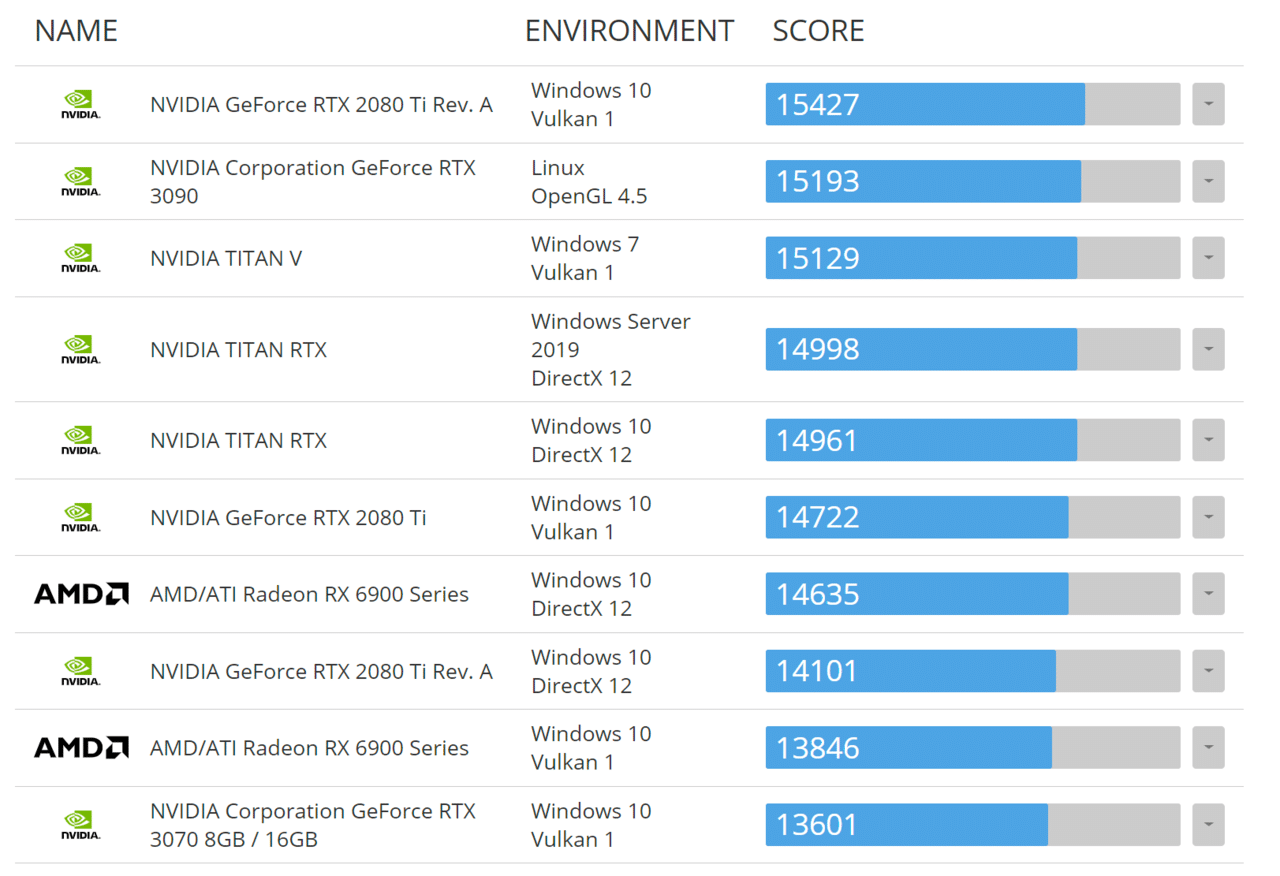Screen dimensions: 1280x876
Task: Click NVIDIA logo in the 14101 score row
Action: coord(80,672)
